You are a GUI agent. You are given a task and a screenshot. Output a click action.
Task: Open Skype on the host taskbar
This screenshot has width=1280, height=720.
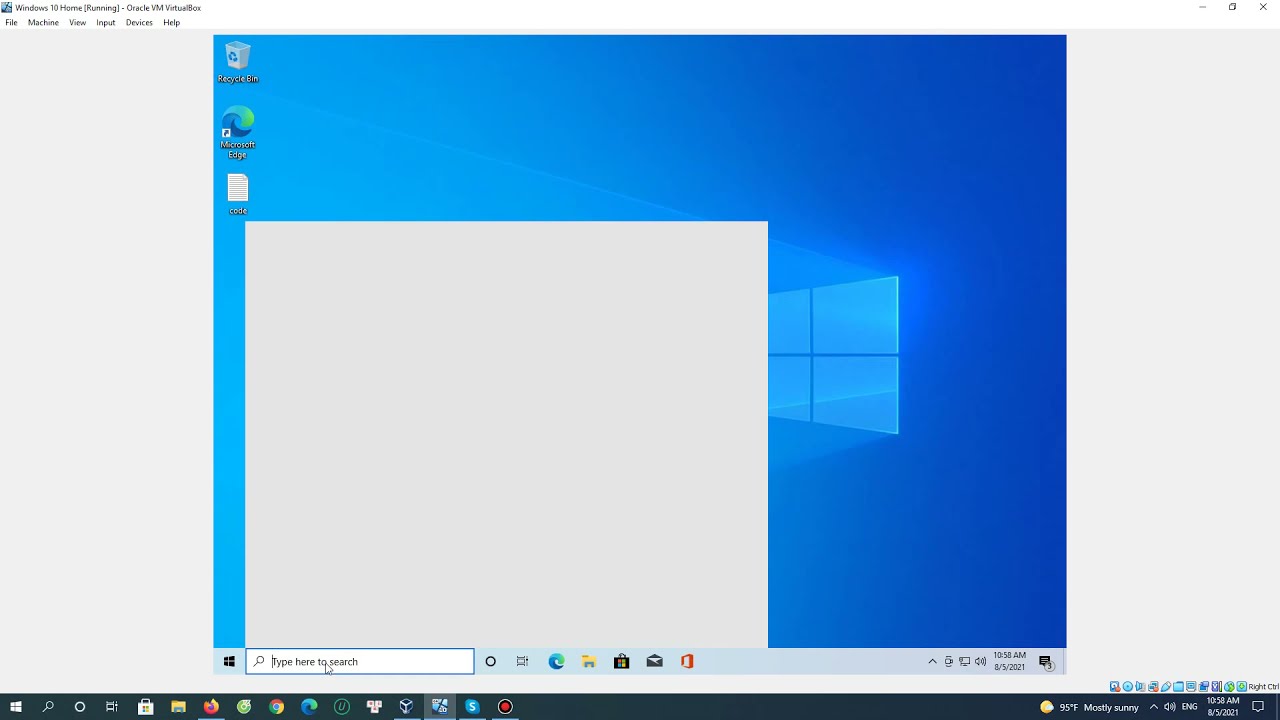[472, 706]
